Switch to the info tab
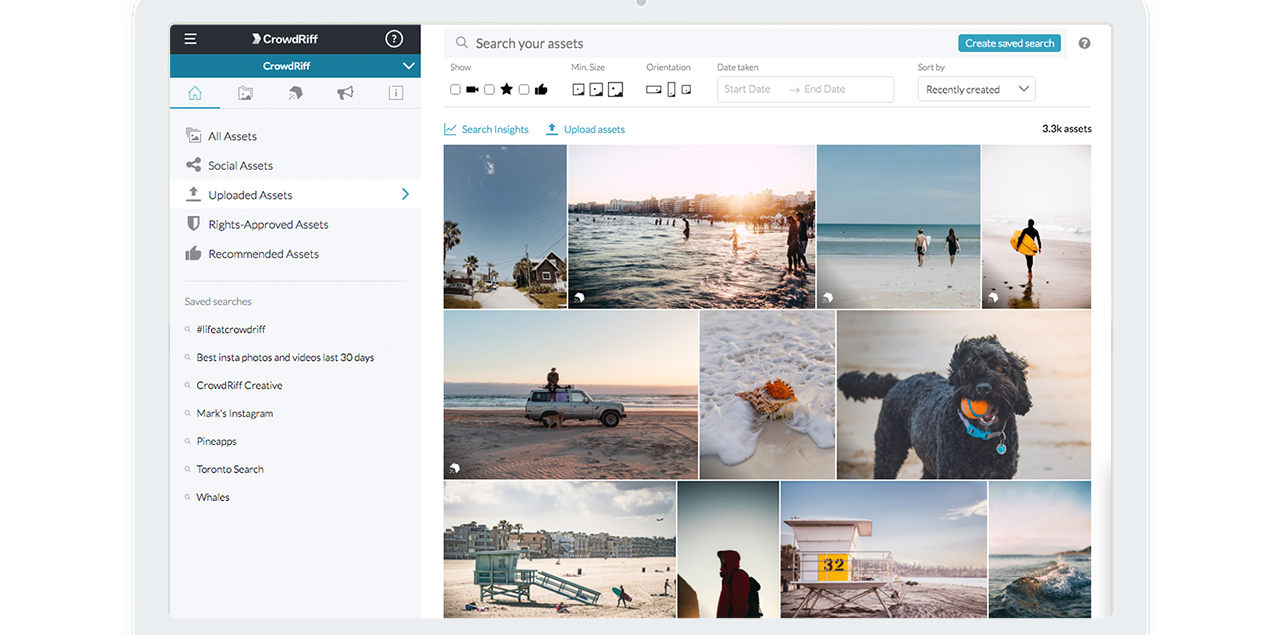1279x635 pixels. pyautogui.click(x=395, y=93)
